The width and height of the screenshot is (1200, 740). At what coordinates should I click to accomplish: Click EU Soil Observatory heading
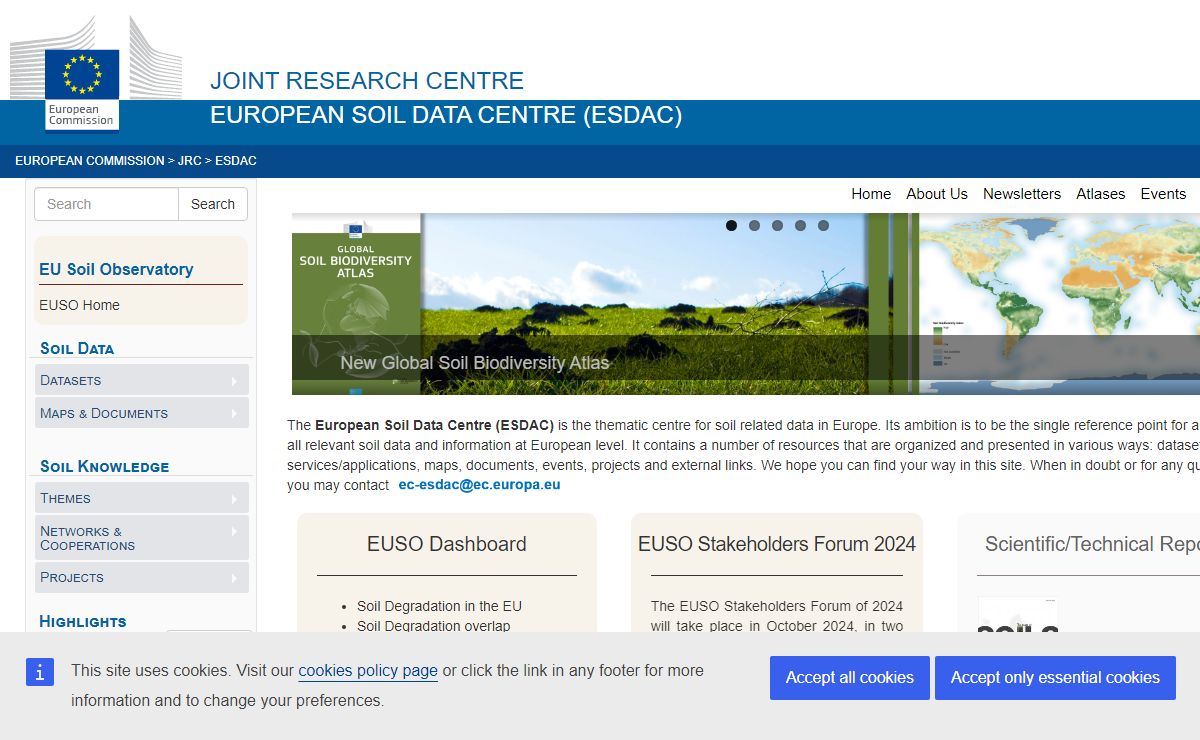coord(116,269)
